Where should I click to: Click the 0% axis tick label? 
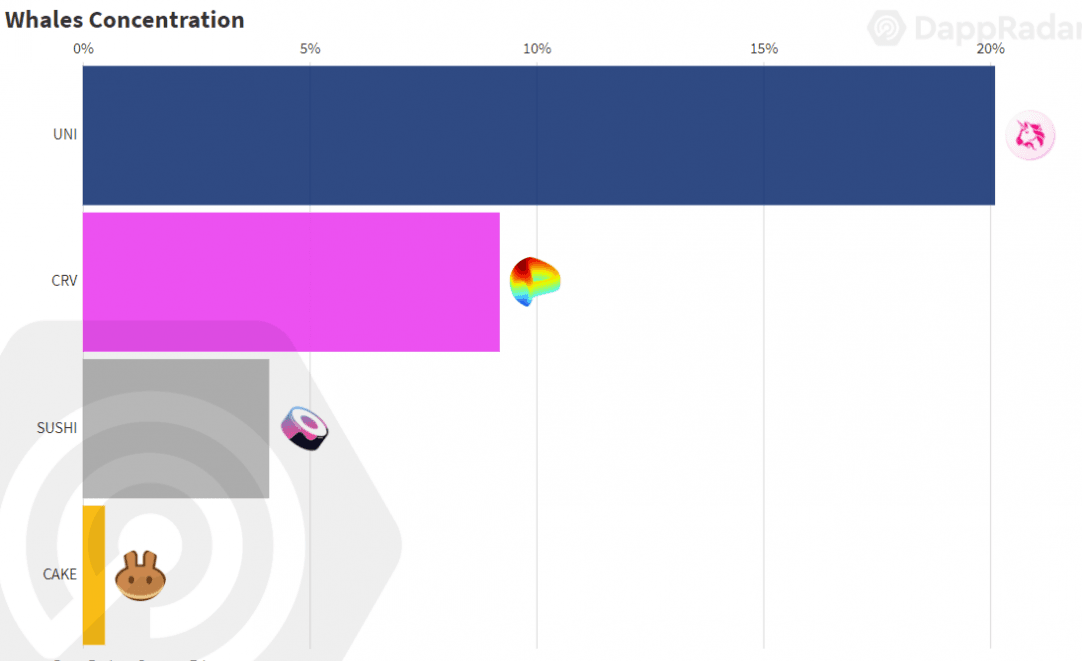pos(84,48)
